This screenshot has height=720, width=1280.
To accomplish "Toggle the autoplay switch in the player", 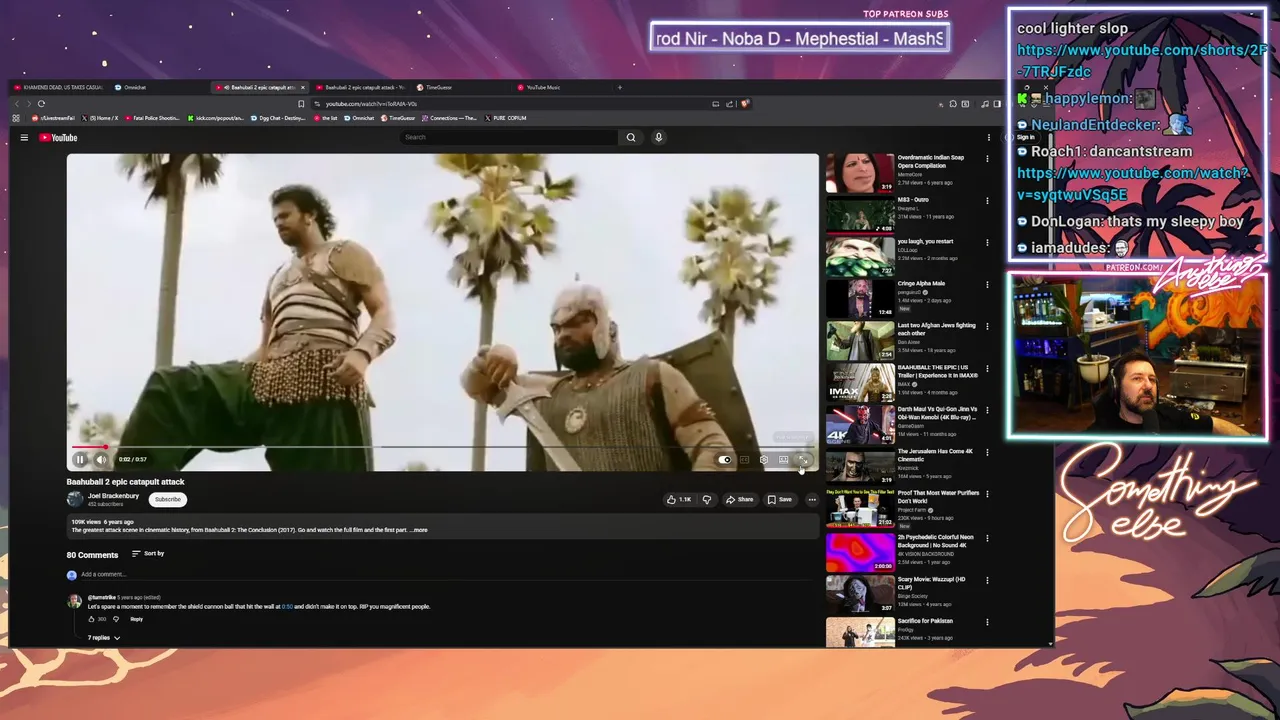I will [x=725, y=460].
